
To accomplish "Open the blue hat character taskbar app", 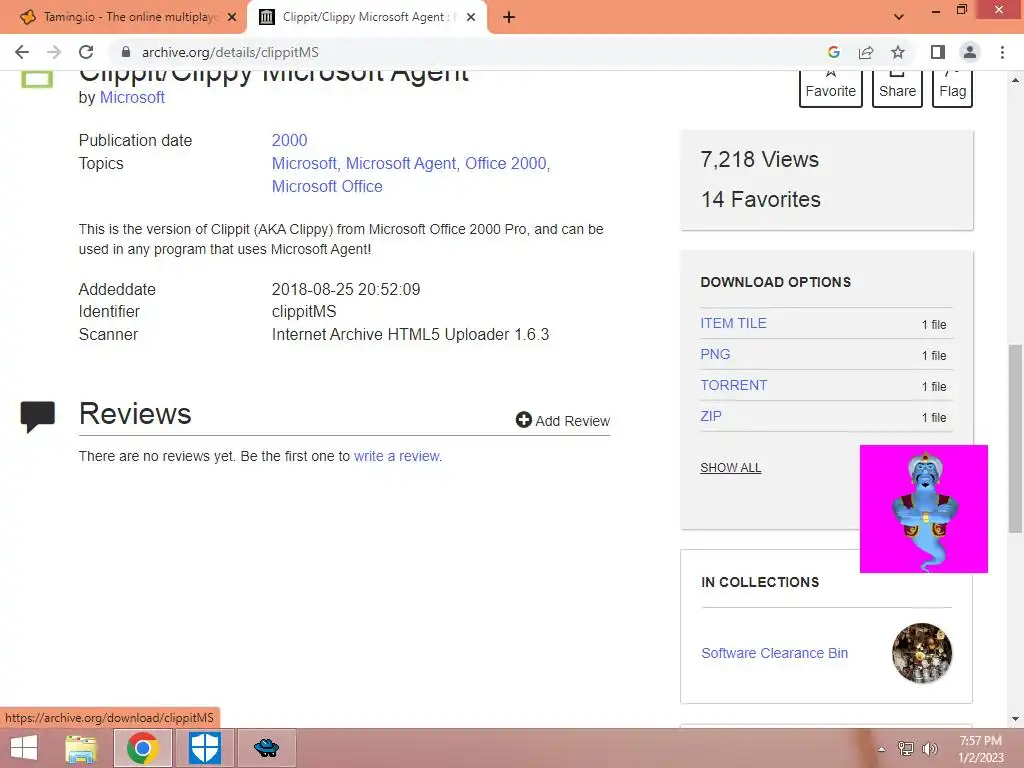I will coord(266,748).
